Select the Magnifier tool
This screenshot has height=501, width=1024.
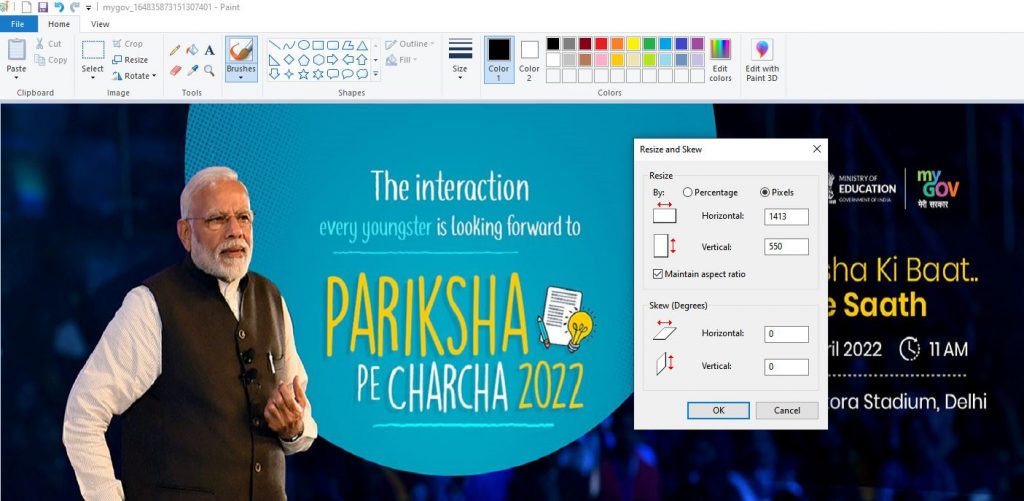click(x=210, y=70)
